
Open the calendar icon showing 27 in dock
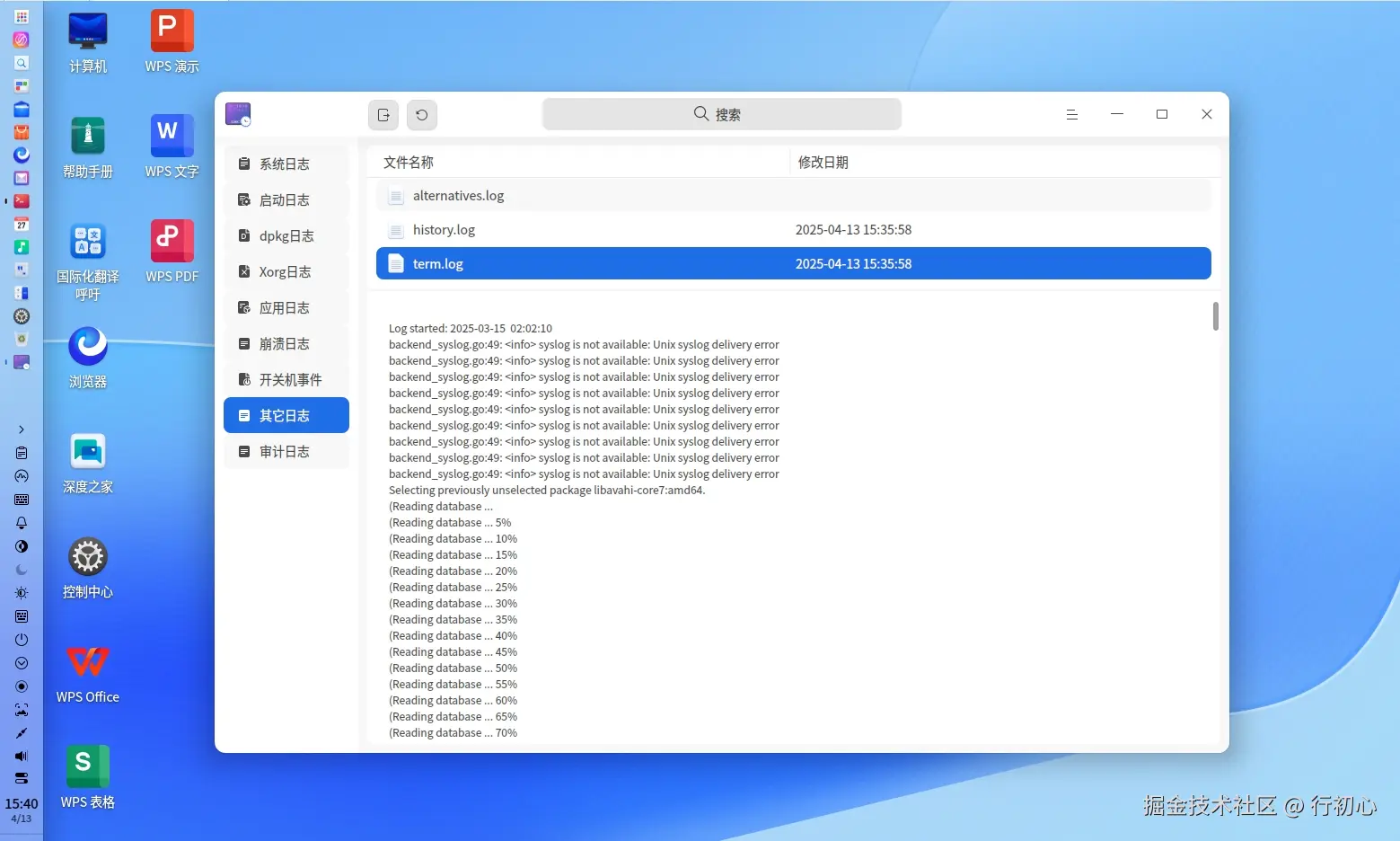pyautogui.click(x=22, y=224)
